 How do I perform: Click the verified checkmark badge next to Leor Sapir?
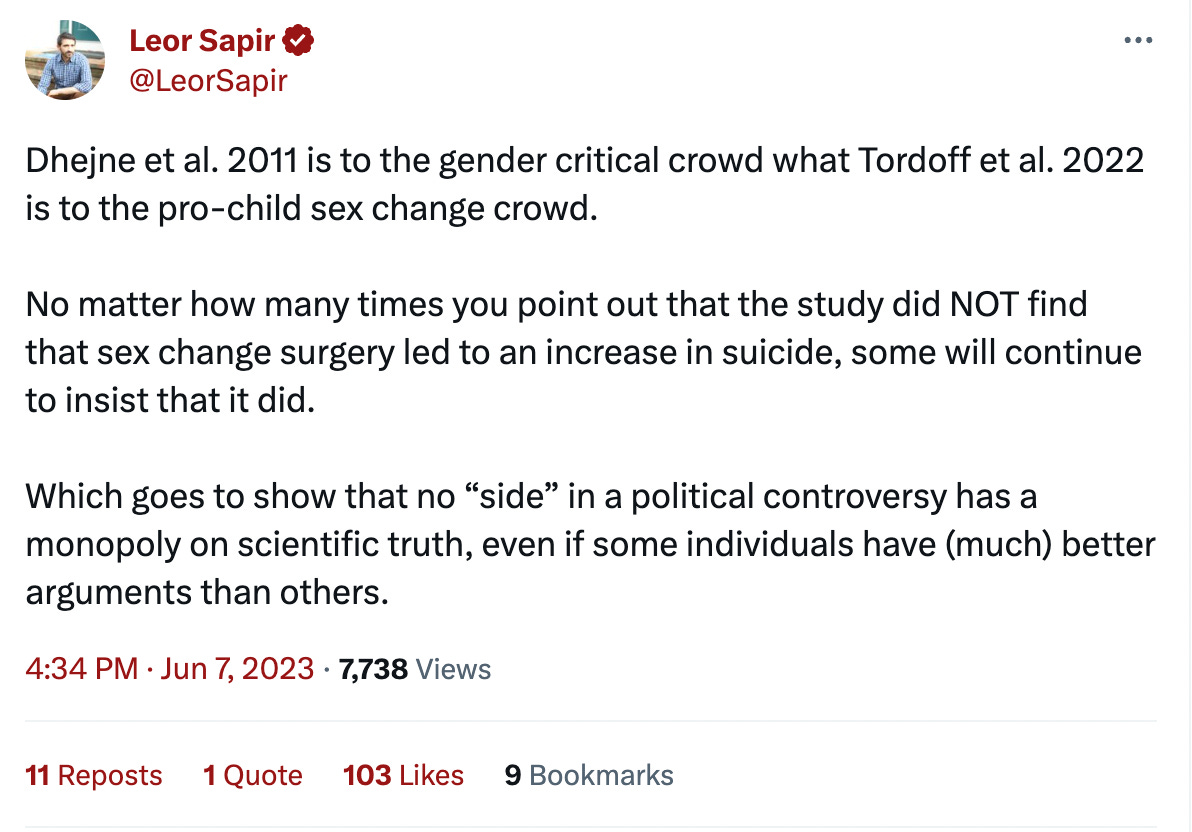[297, 40]
